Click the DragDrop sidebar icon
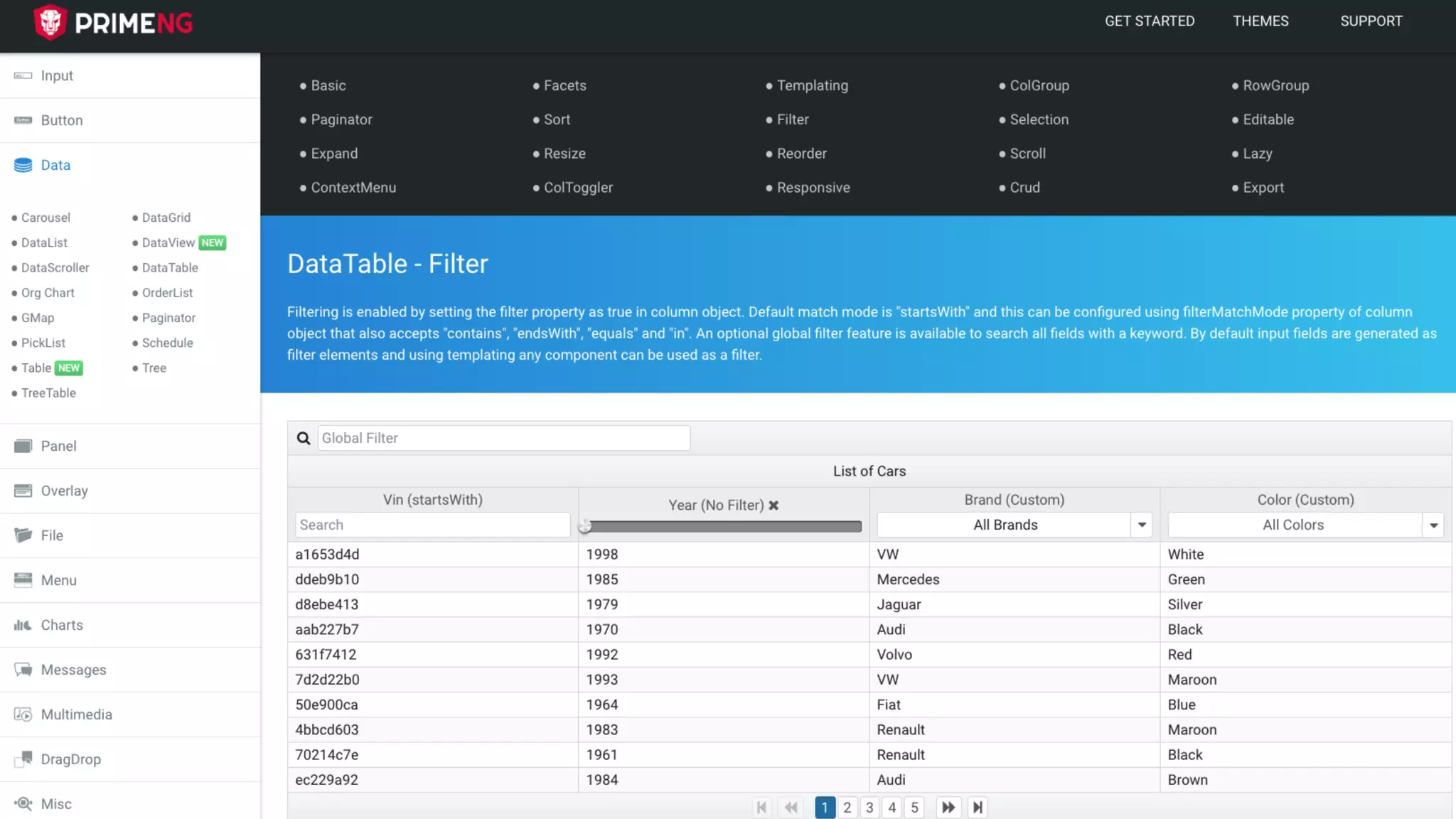The image size is (1456, 819). point(23,759)
